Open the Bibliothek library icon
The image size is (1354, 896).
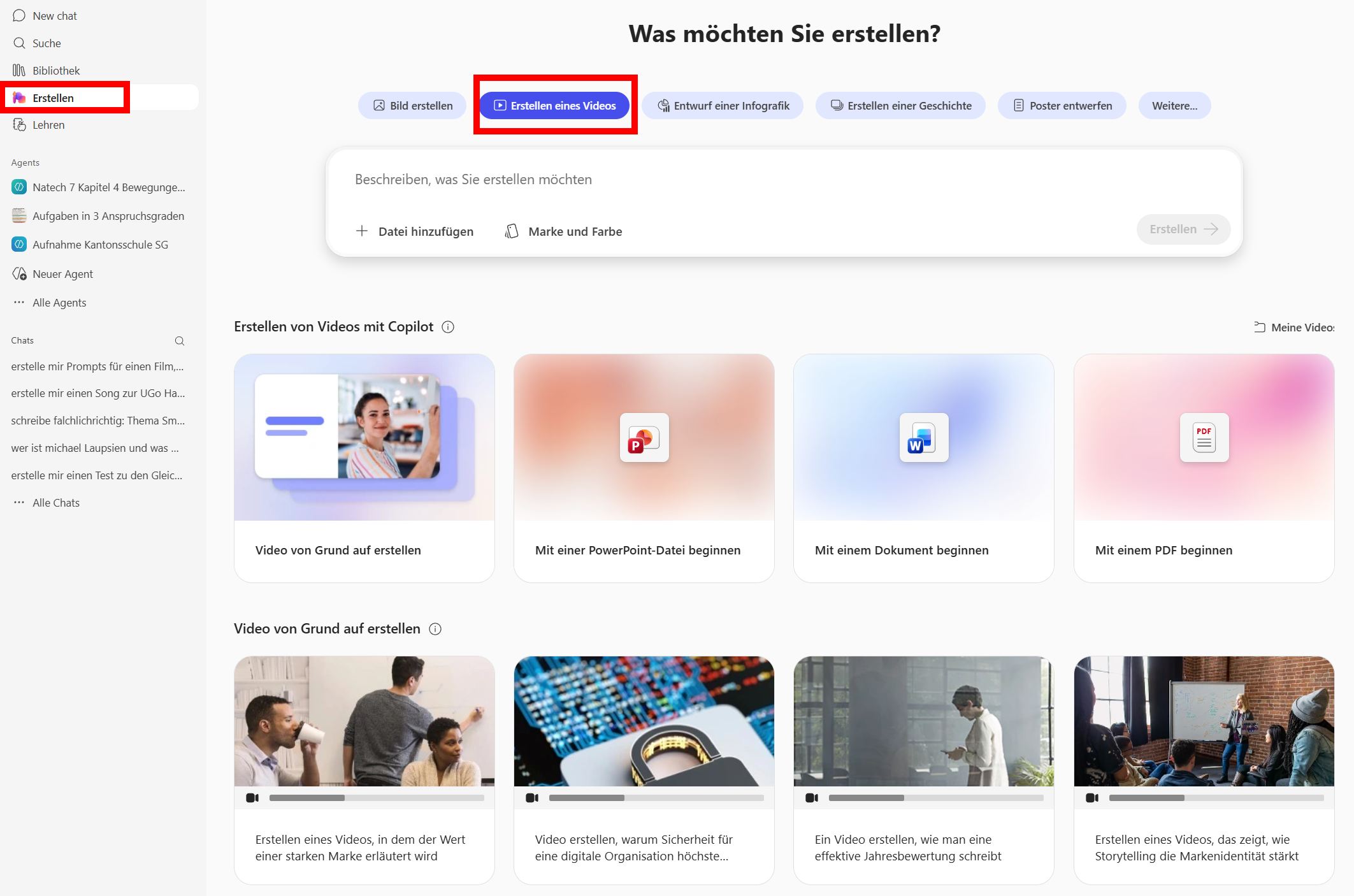(x=19, y=70)
